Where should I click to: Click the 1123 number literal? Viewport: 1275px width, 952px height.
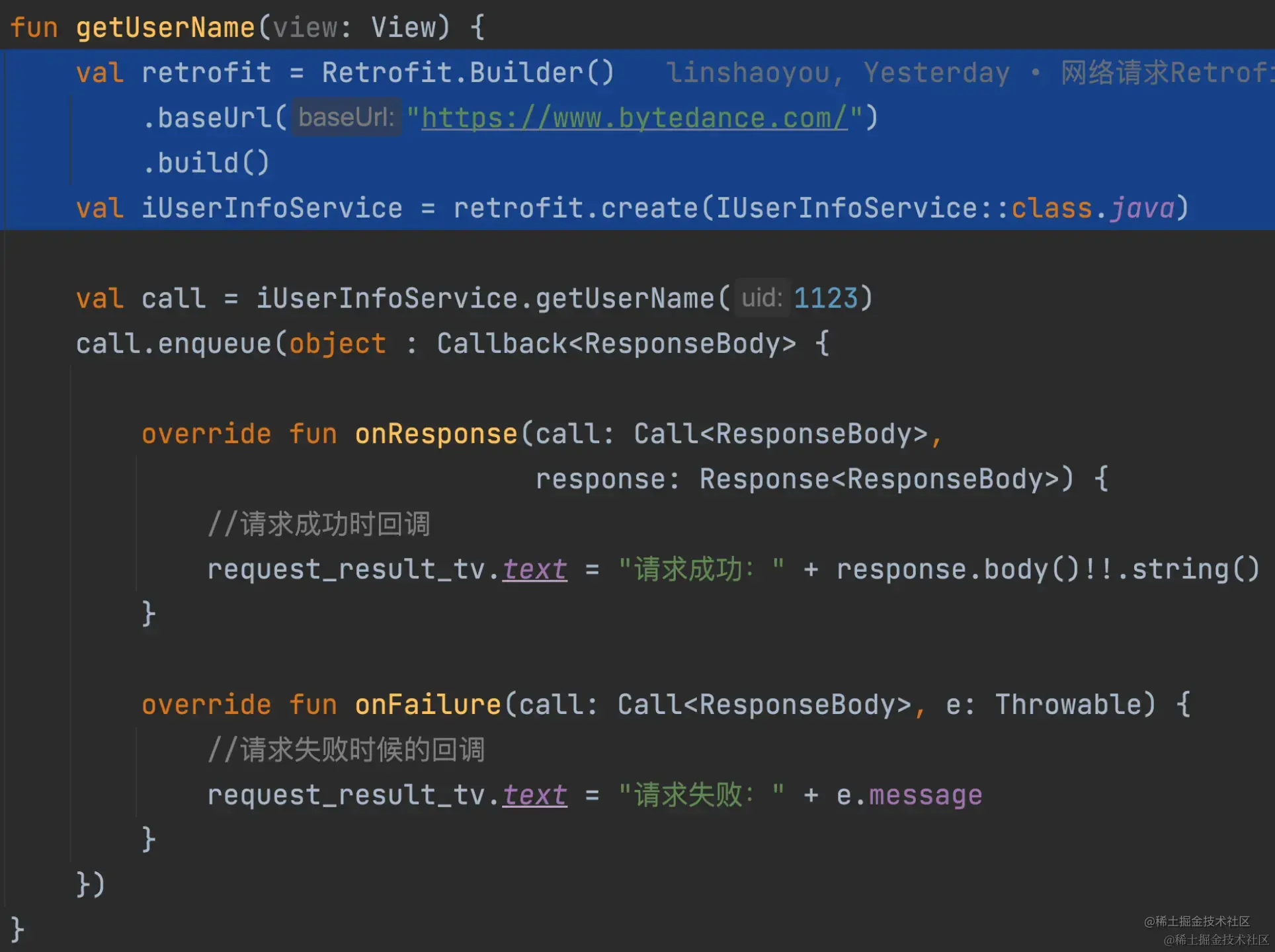[825, 298]
